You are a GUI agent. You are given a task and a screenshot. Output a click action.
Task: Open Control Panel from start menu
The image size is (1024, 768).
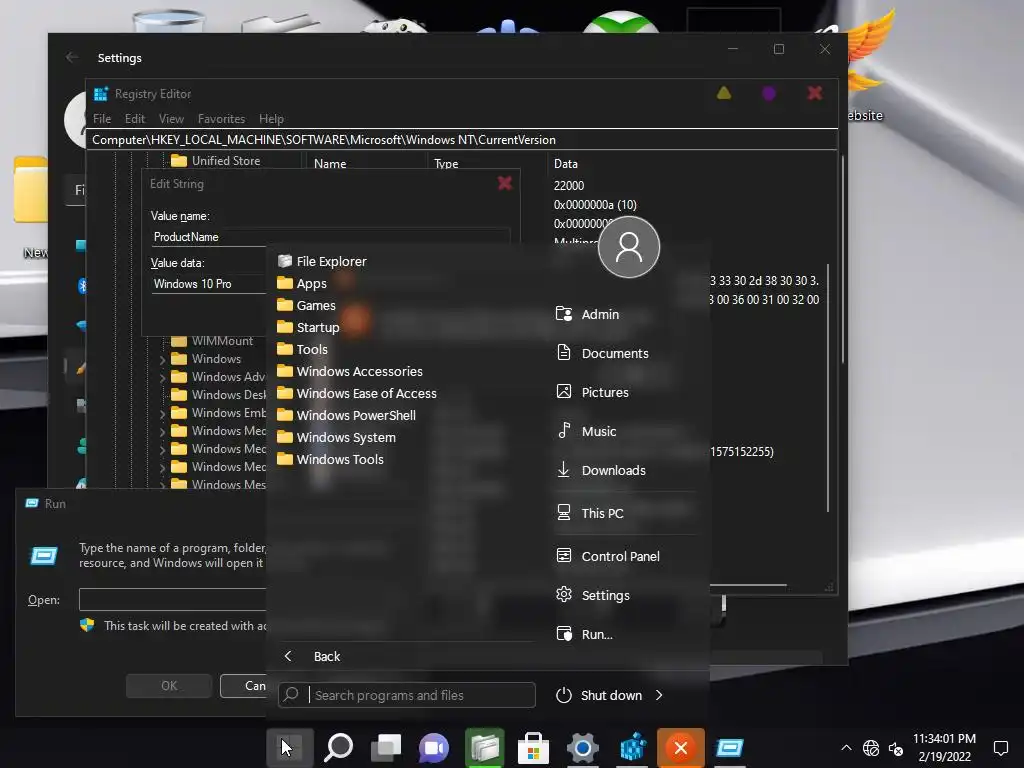coord(608,556)
